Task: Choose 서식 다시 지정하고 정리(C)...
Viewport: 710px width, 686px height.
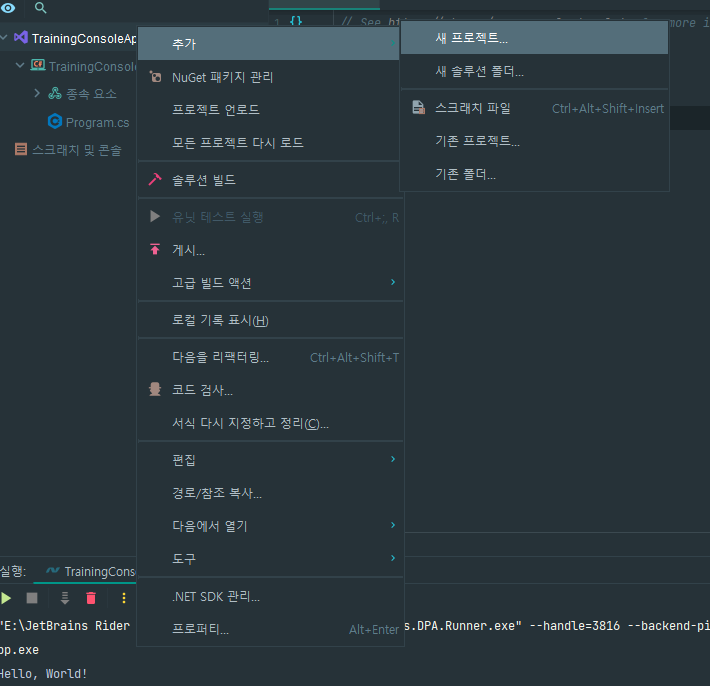Action: [269, 423]
